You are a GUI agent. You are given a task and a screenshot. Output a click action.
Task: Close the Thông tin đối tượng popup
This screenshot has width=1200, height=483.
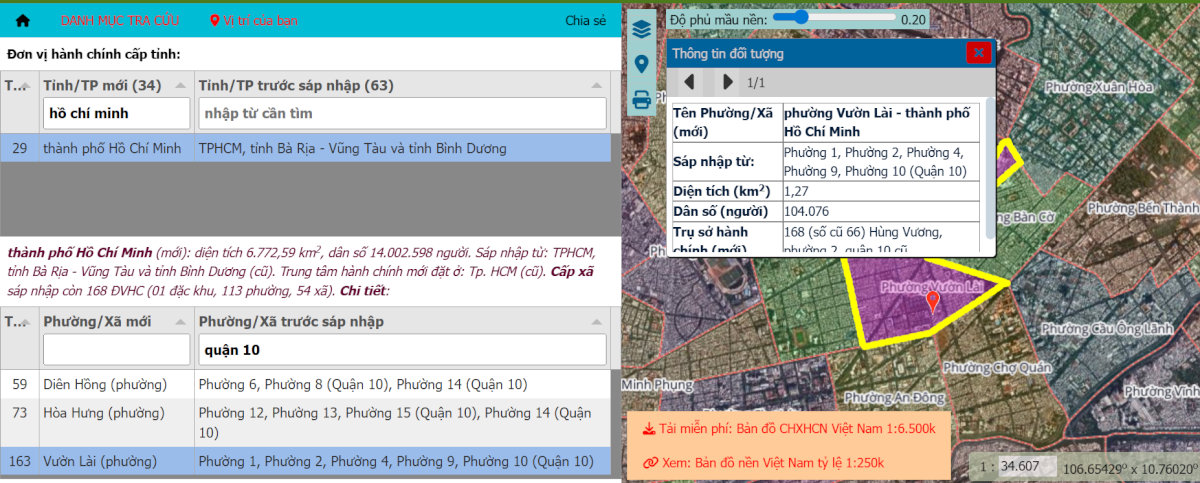(978, 53)
